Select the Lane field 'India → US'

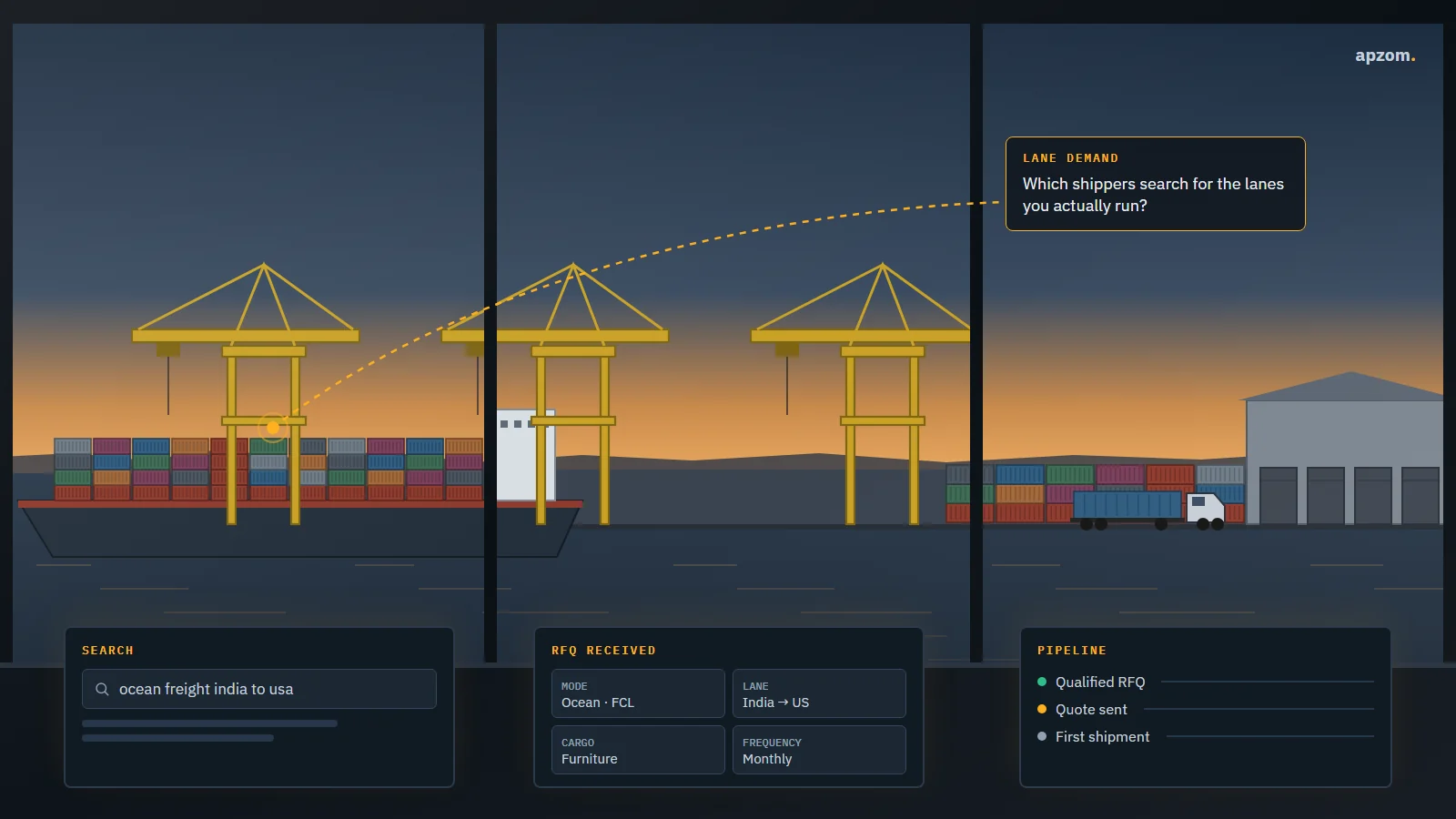pyautogui.click(x=819, y=693)
